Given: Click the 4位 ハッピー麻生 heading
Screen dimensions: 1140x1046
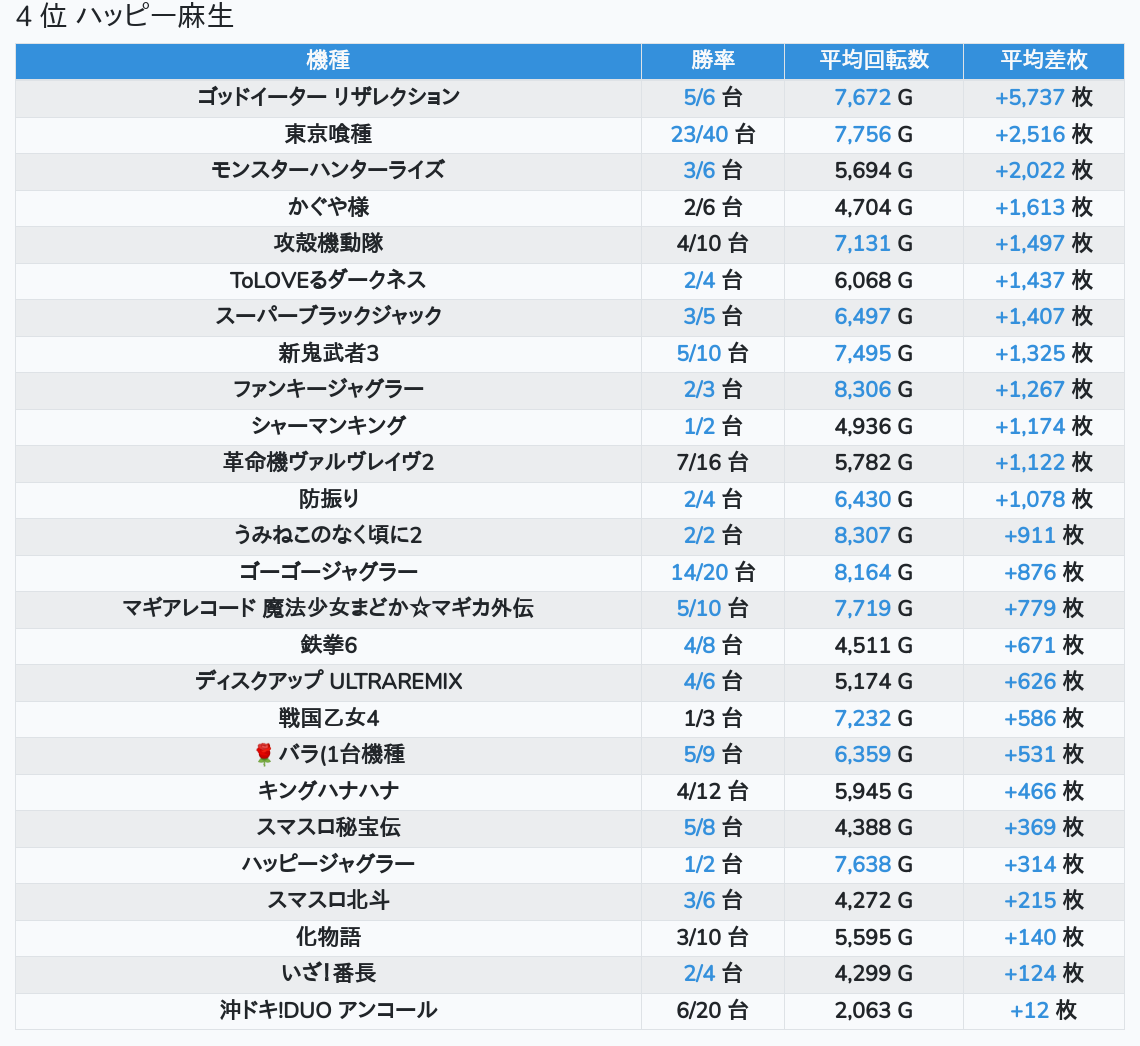Looking at the screenshot, I should click(125, 17).
